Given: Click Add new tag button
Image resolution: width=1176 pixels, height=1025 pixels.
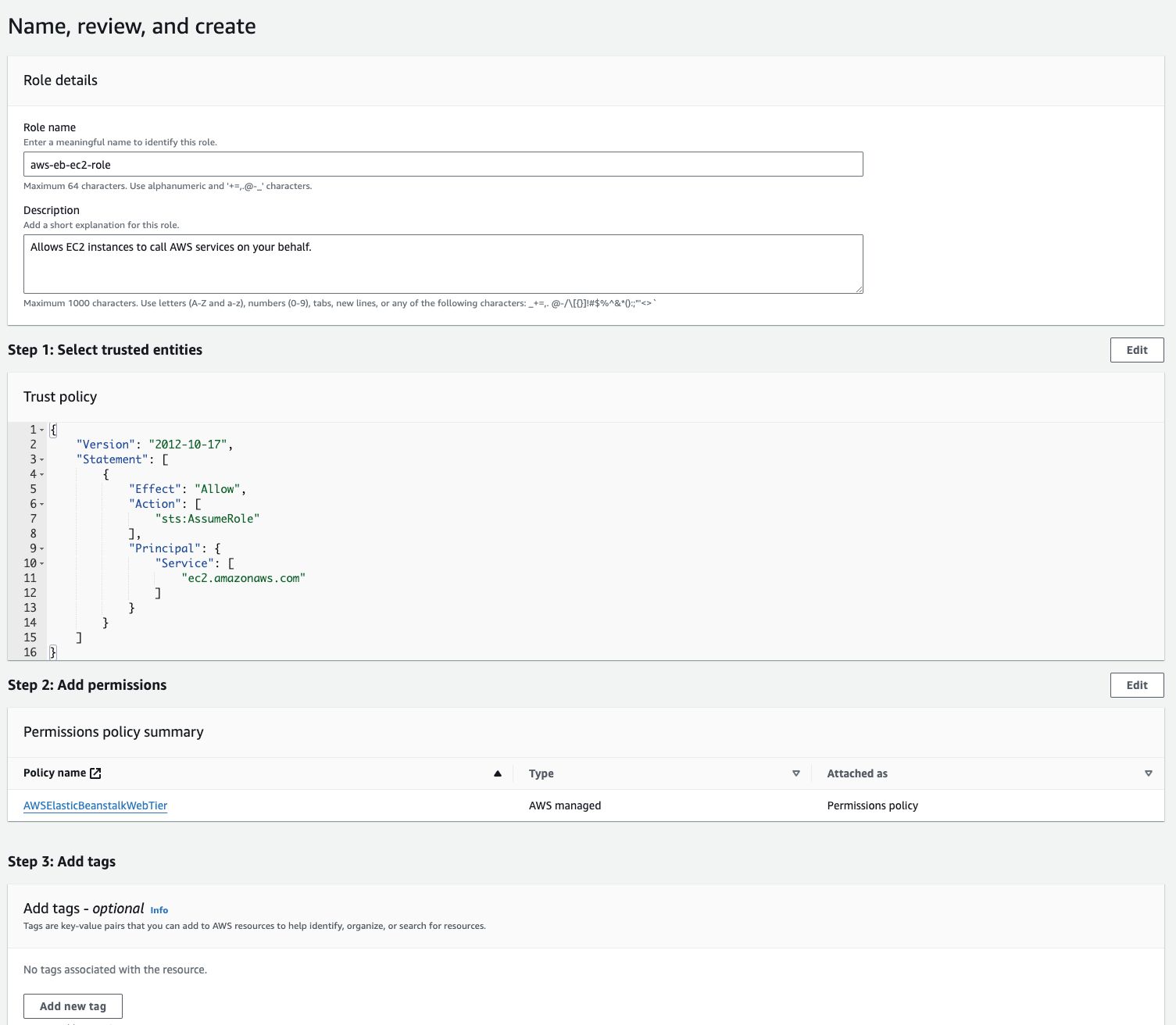Looking at the screenshot, I should click(x=73, y=1006).
